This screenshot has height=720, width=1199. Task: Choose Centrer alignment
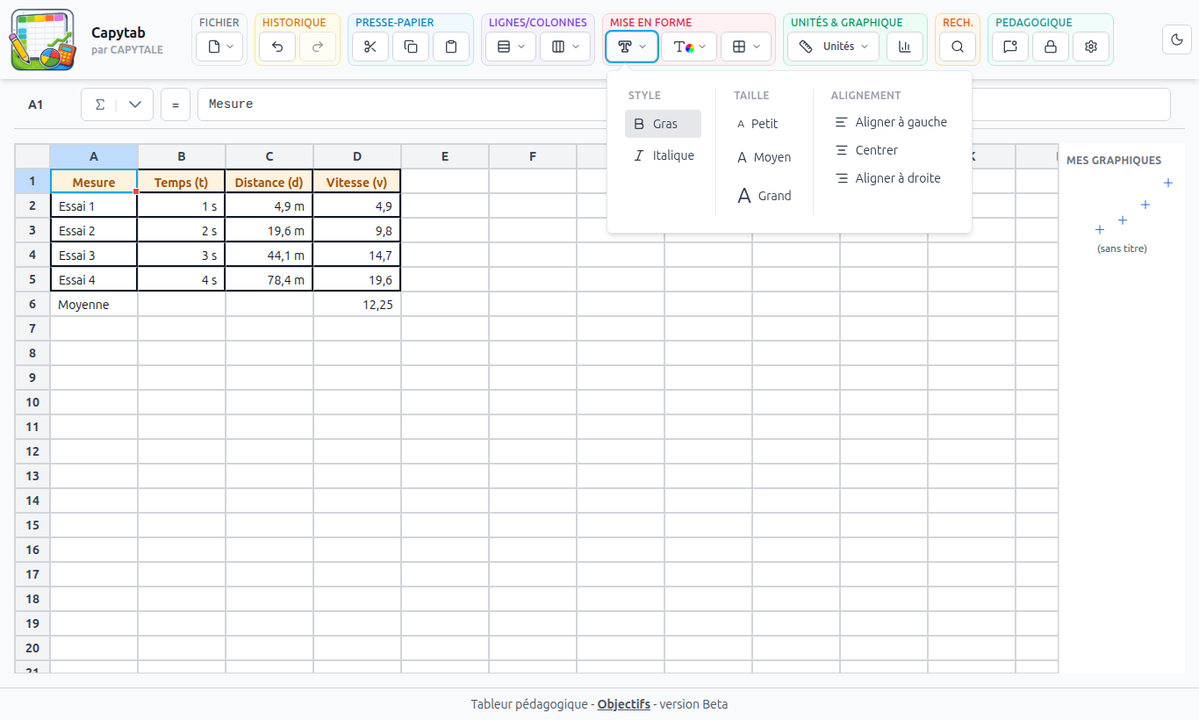pos(866,151)
